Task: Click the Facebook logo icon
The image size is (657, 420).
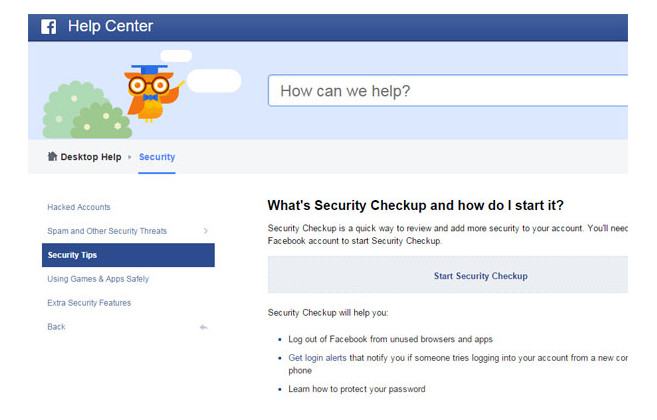Action: click(48, 27)
